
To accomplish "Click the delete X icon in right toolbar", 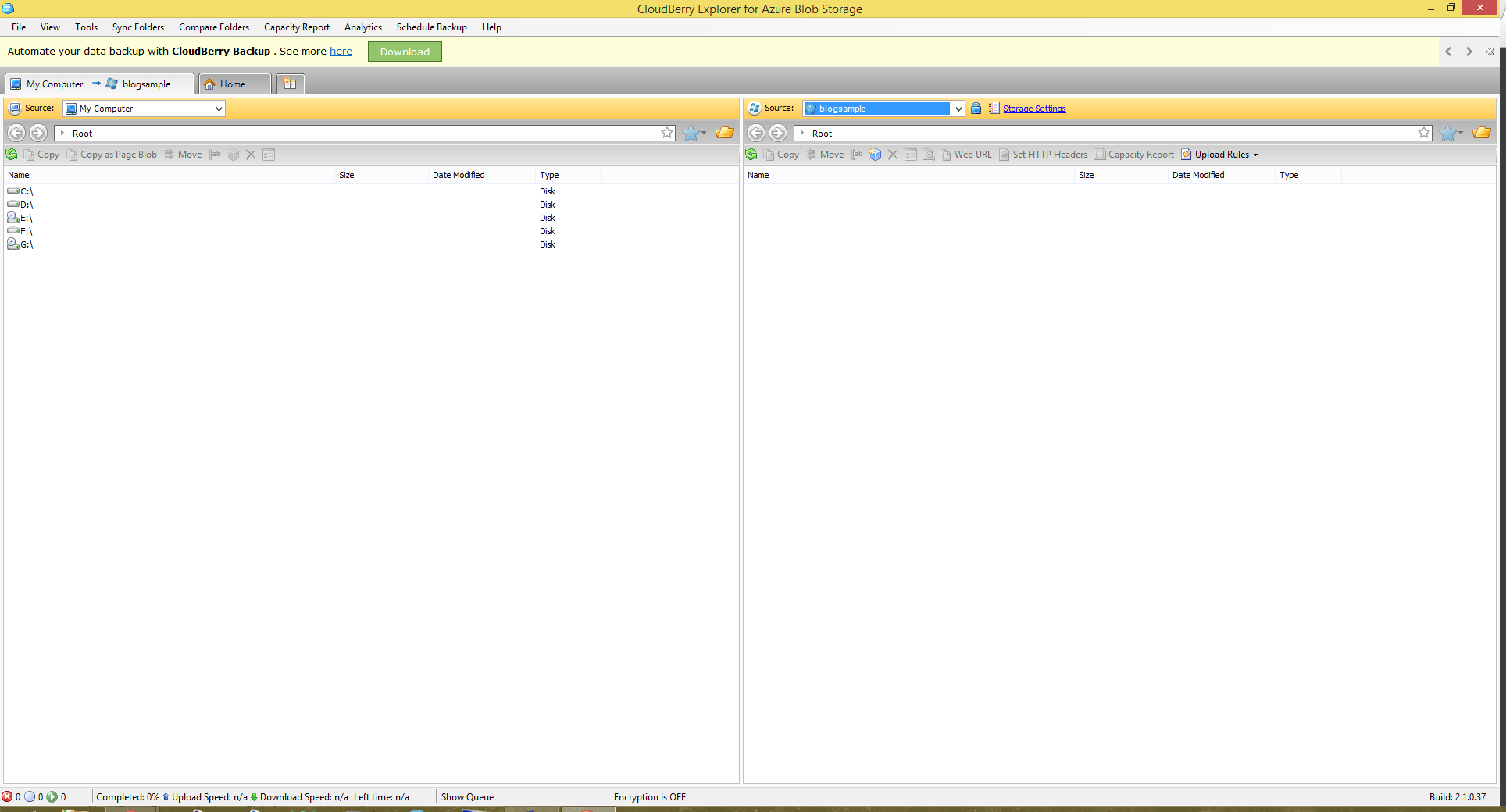I will (x=893, y=155).
